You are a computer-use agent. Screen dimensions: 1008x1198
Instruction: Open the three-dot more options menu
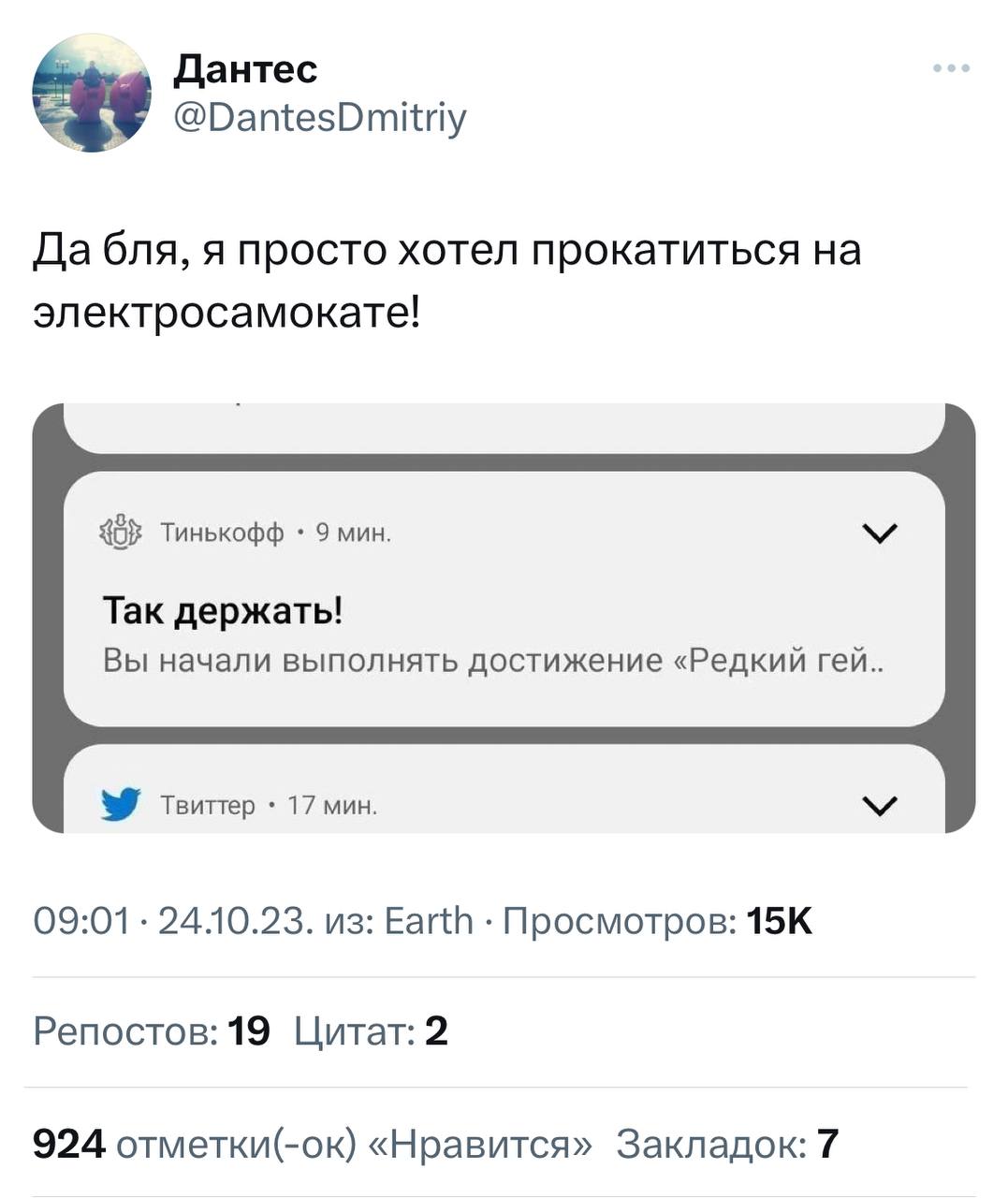[x=952, y=68]
